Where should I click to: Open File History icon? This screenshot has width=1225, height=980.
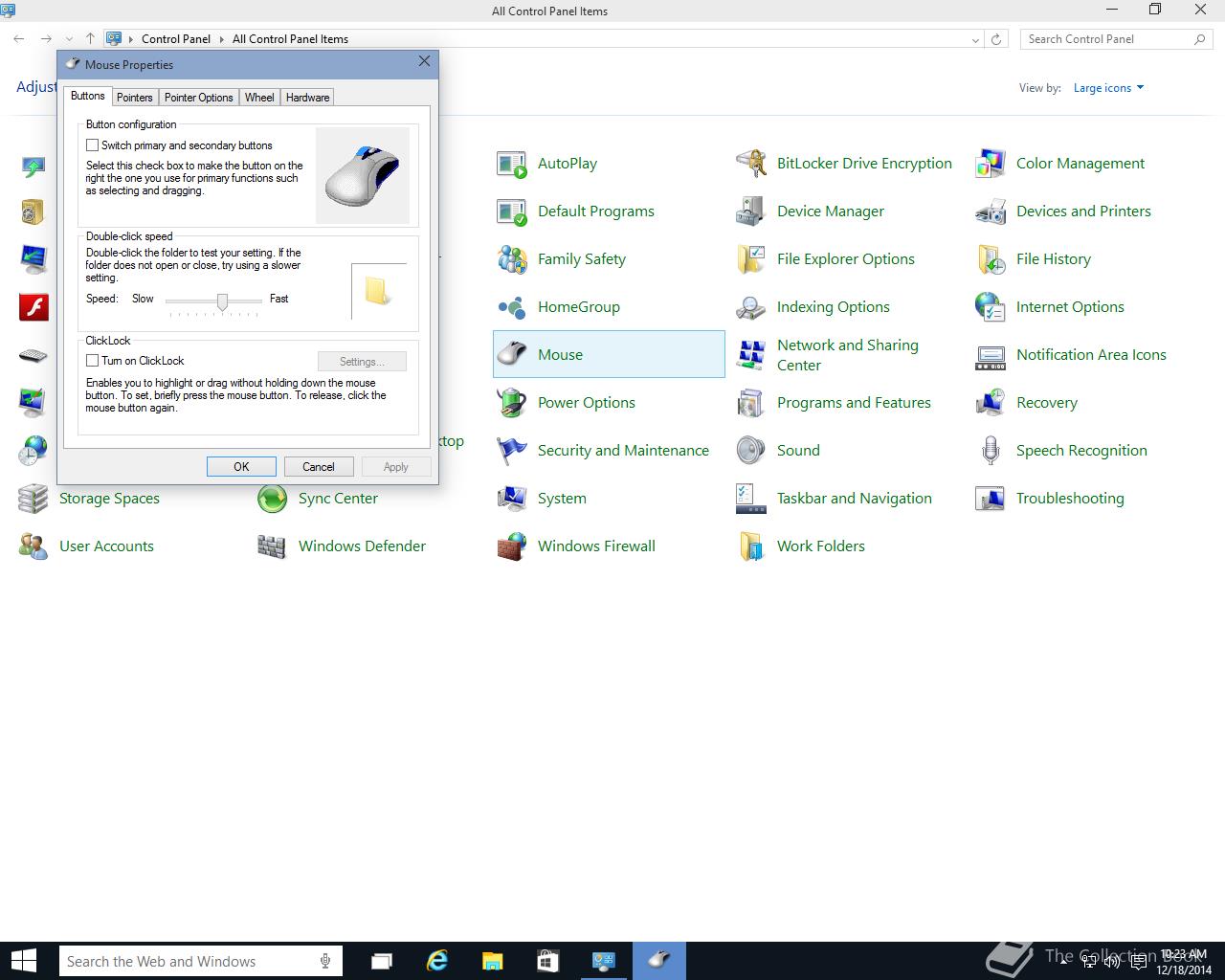(991, 259)
